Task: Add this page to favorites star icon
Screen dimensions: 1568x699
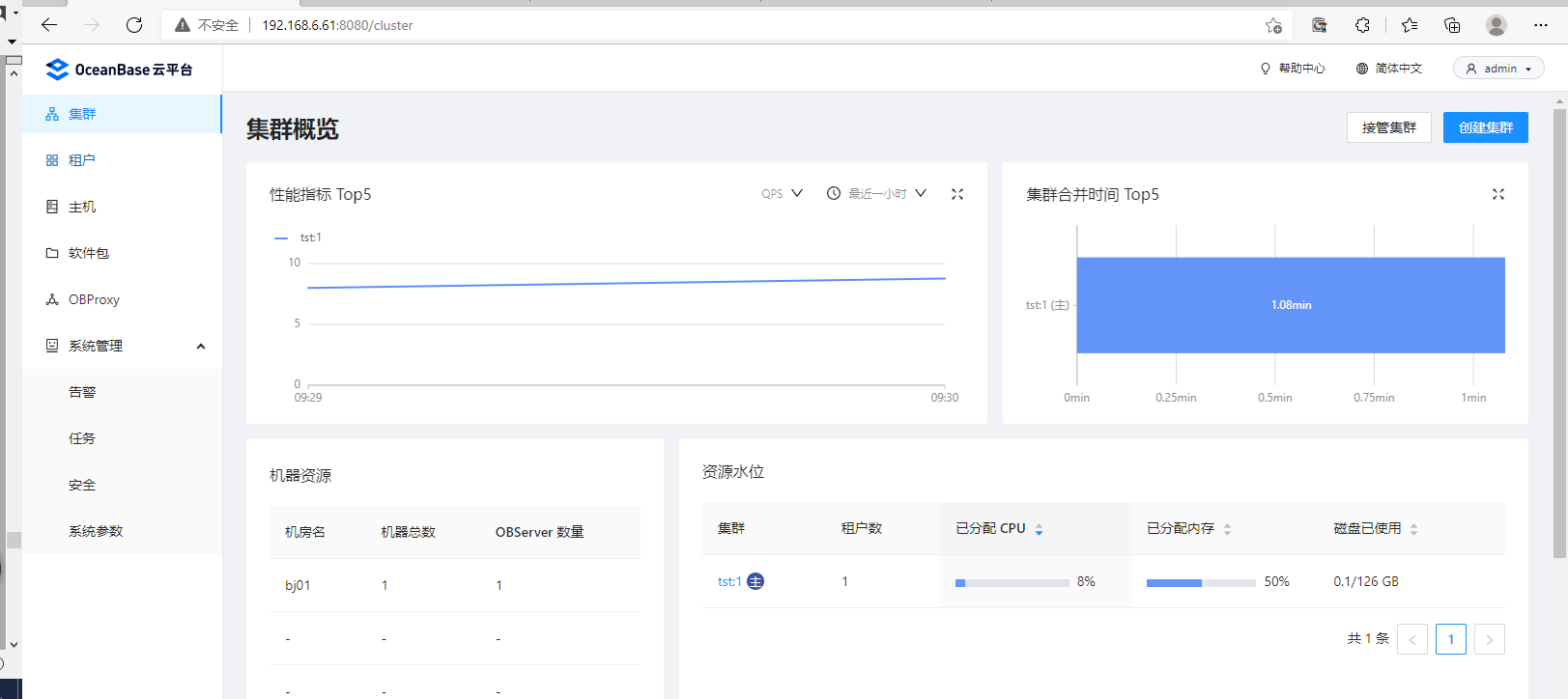Action: 1273,25
